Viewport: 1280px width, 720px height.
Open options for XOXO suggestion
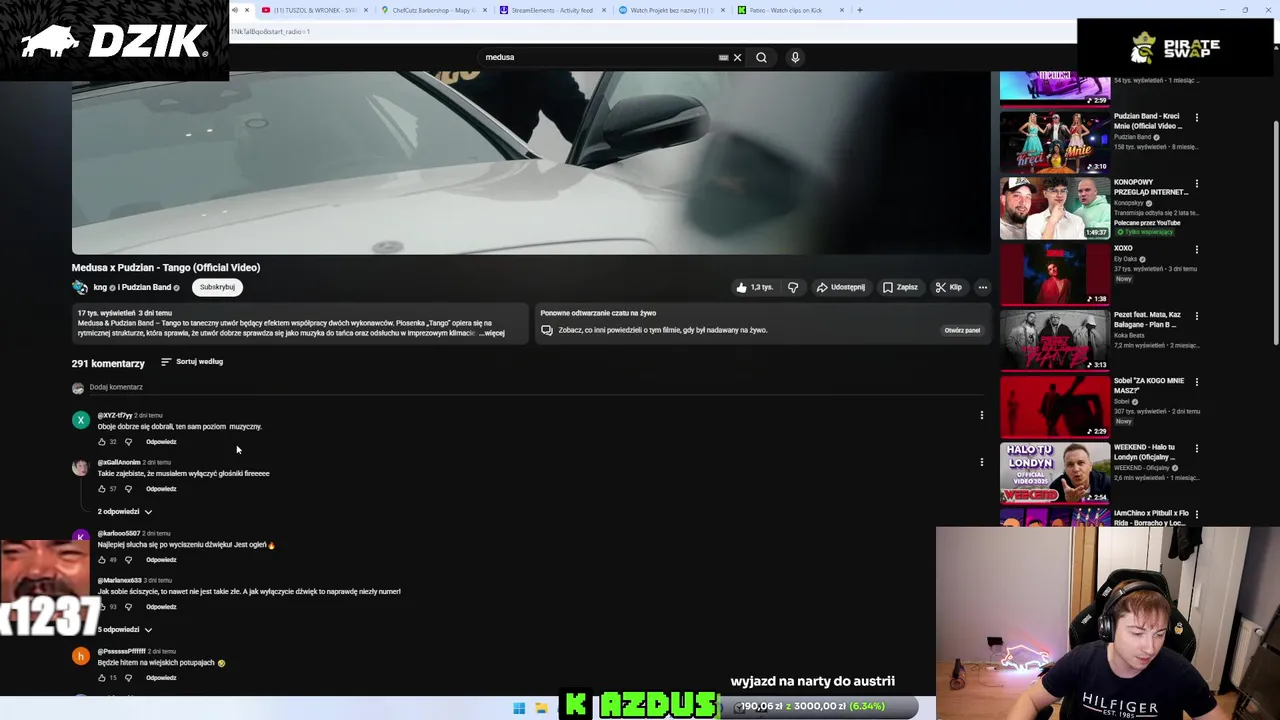1196,250
